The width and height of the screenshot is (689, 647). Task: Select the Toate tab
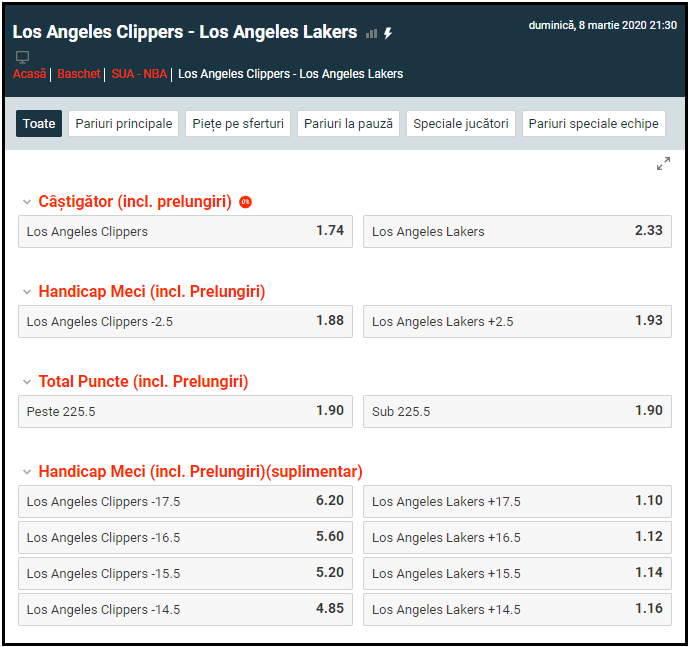click(39, 124)
